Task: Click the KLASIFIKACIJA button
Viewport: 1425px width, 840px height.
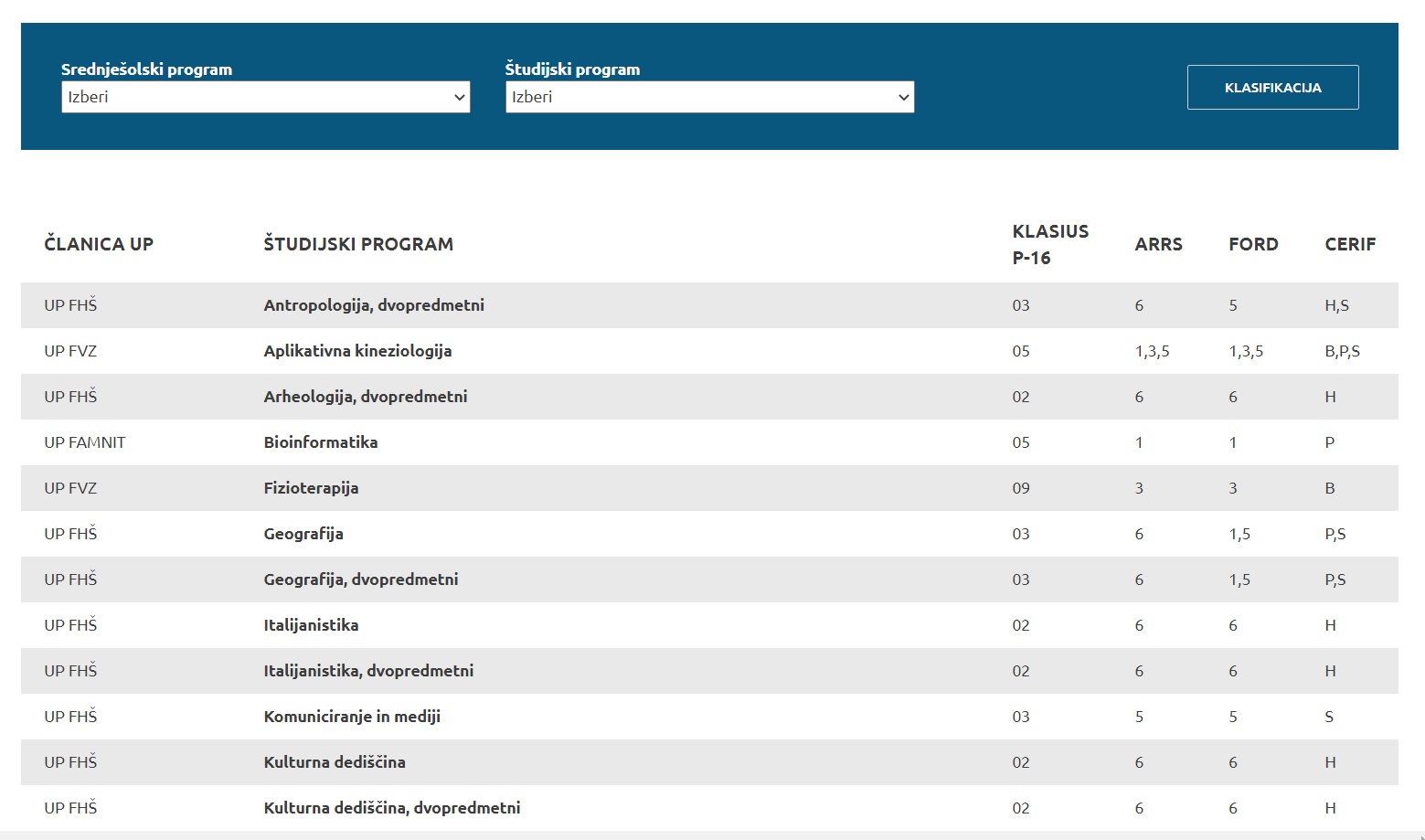Action: pyautogui.click(x=1273, y=88)
